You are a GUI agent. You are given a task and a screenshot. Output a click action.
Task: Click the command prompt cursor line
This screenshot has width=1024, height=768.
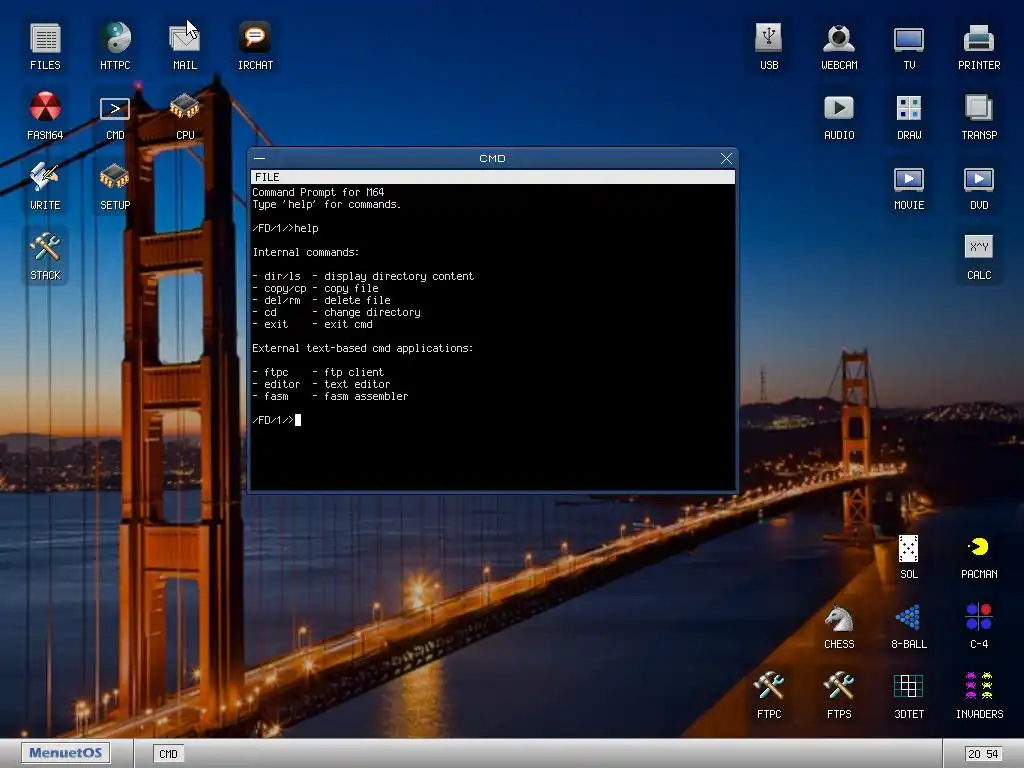[277, 420]
